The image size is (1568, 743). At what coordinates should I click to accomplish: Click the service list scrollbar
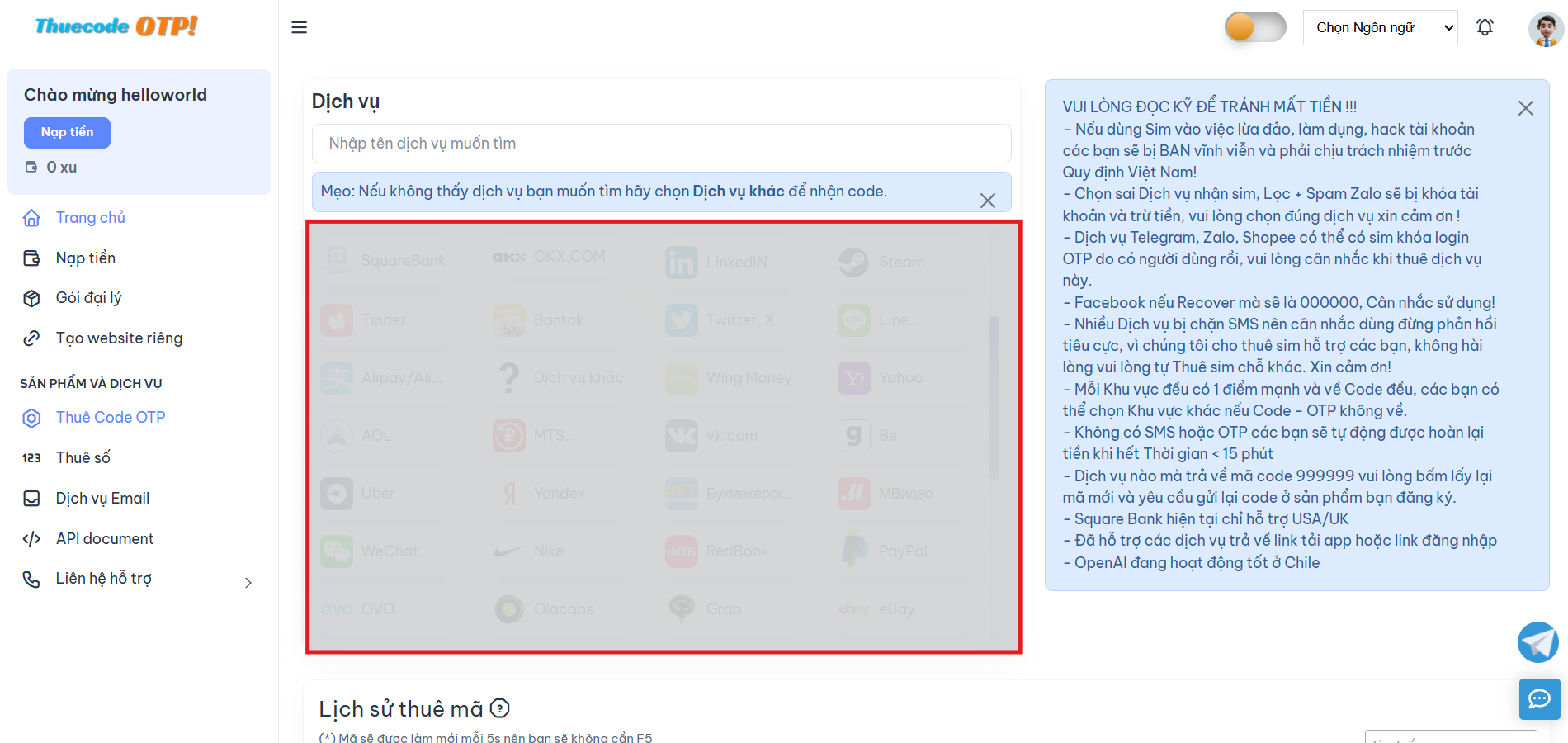tap(994, 398)
